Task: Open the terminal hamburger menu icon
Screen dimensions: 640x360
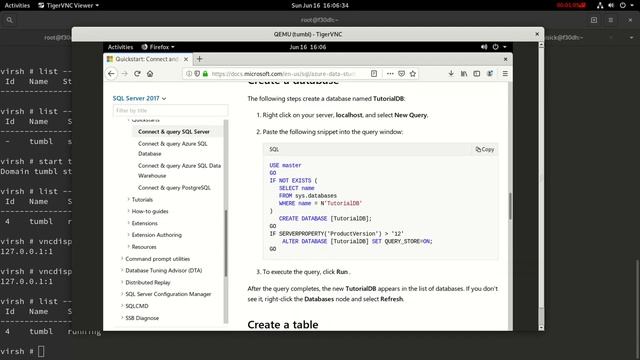Action: click(611, 20)
